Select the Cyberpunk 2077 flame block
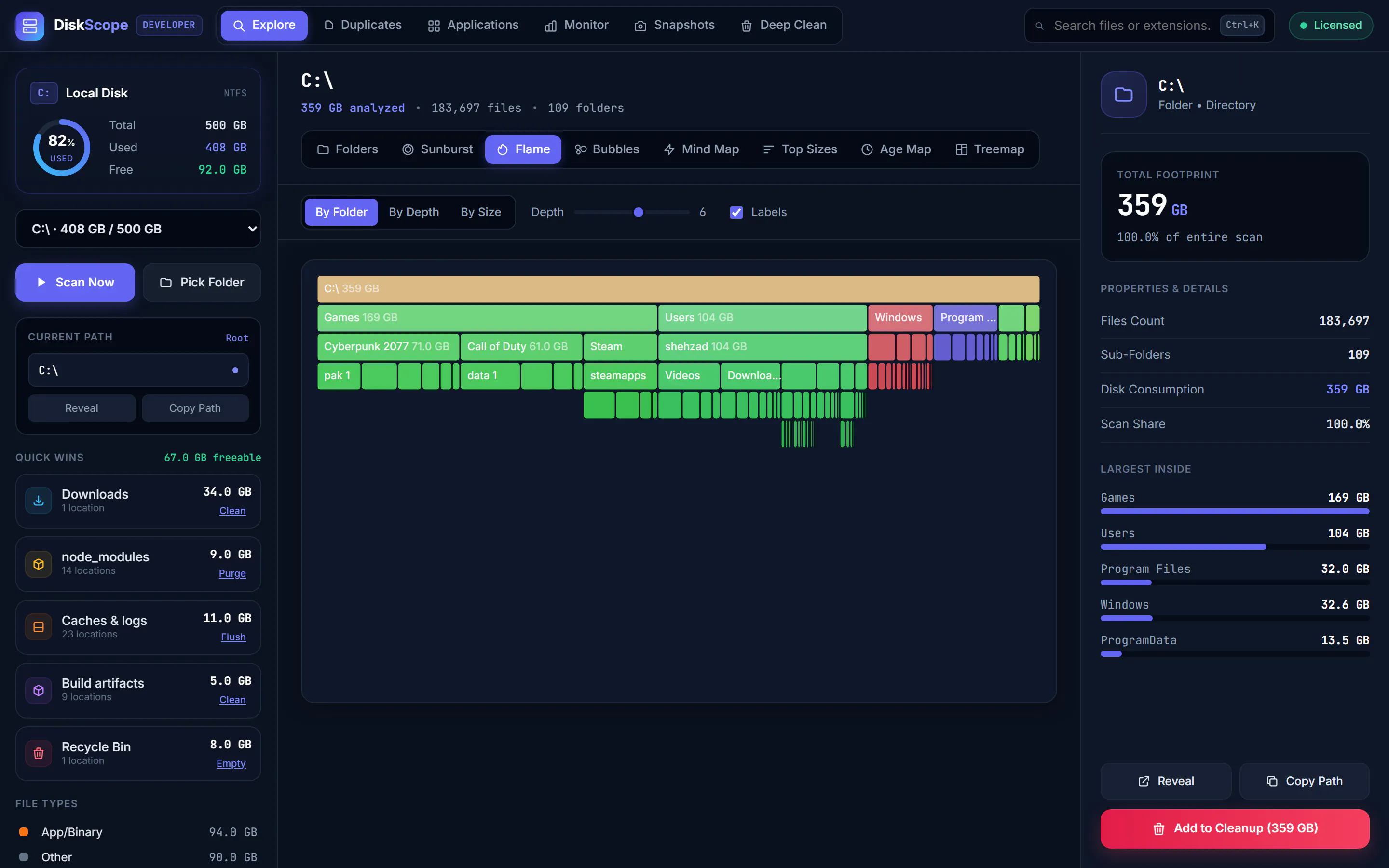1389x868 pixels. tap(388, 347)
